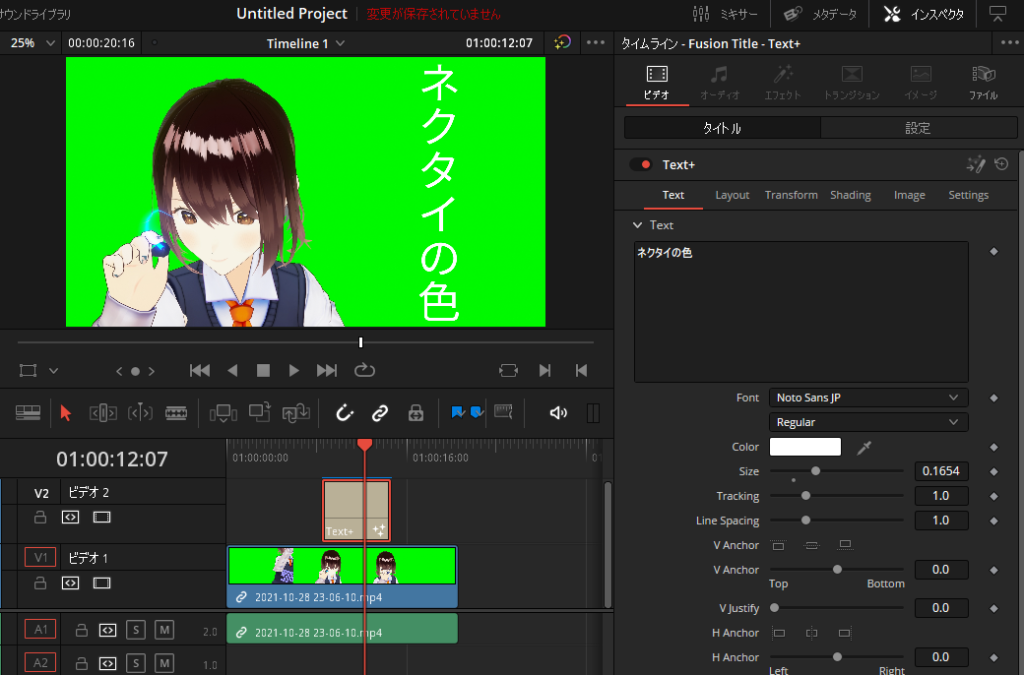Toggle position lock icon

pyautogui.click(x=415, y=413)
